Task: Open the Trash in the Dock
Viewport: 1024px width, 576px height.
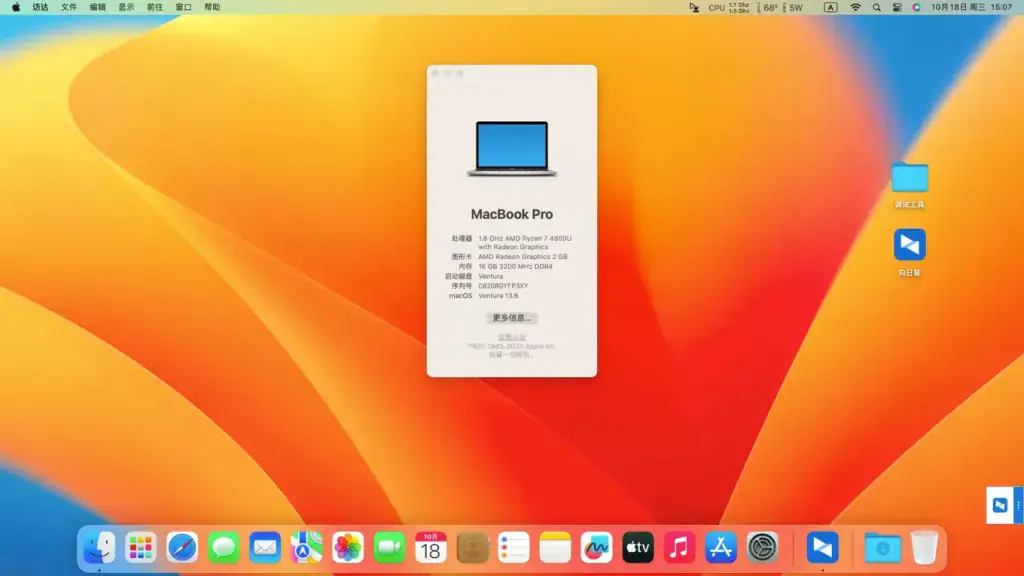Action: [924, 547]
